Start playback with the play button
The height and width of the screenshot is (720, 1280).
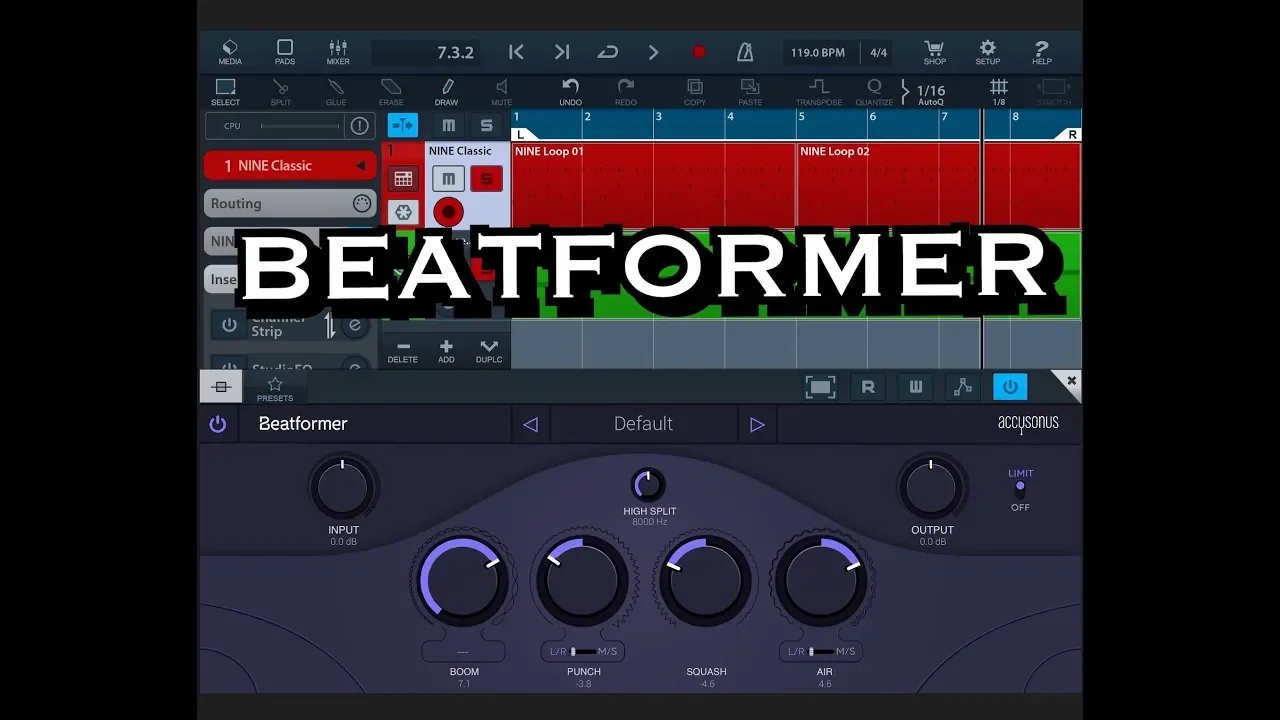pos(654,52)
